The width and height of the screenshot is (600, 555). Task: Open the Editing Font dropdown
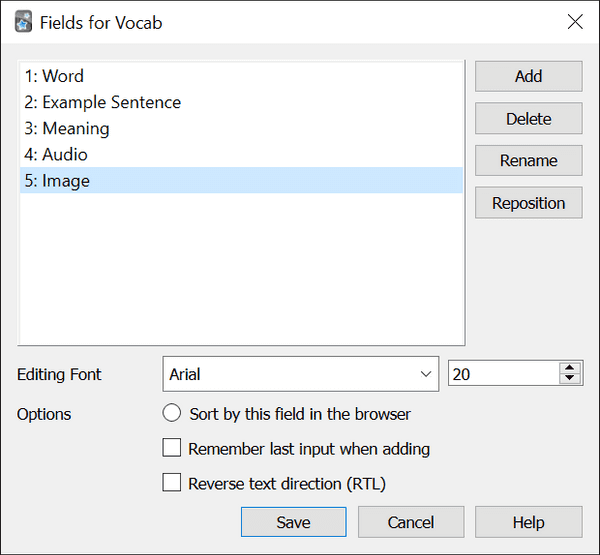coord(300,374)
